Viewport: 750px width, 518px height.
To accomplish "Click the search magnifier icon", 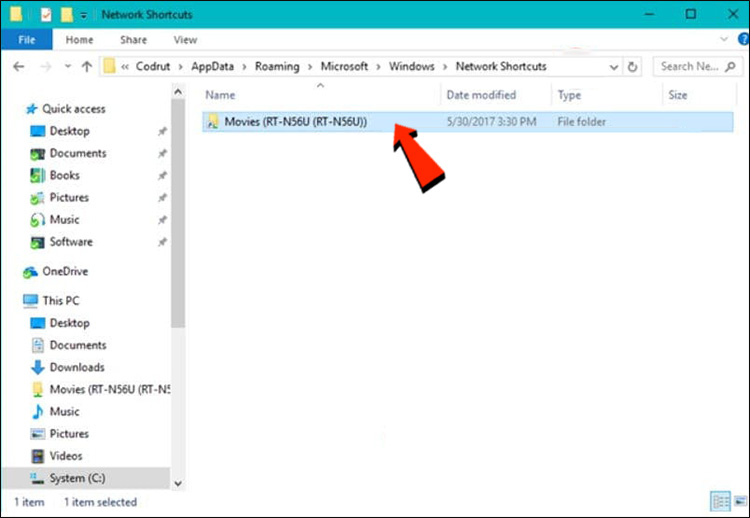I will [x=730, y=67].
